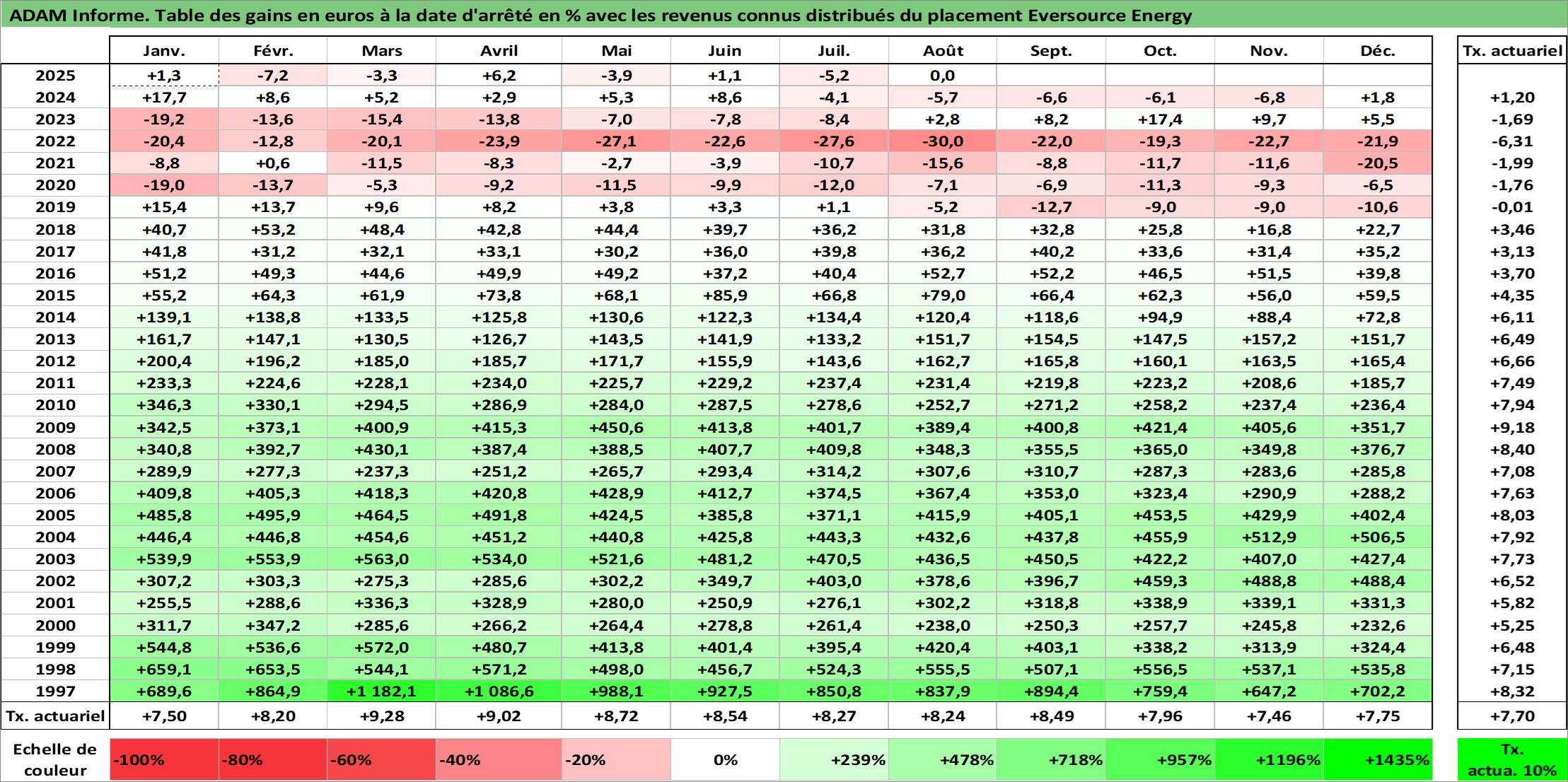1568x782 pixels.
Task: Click the 'Août' column header
Action: (943, 51)
